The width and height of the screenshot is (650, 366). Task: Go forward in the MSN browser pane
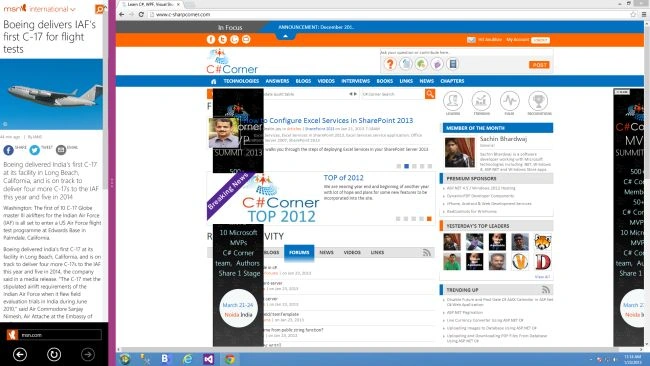[87, 354]
